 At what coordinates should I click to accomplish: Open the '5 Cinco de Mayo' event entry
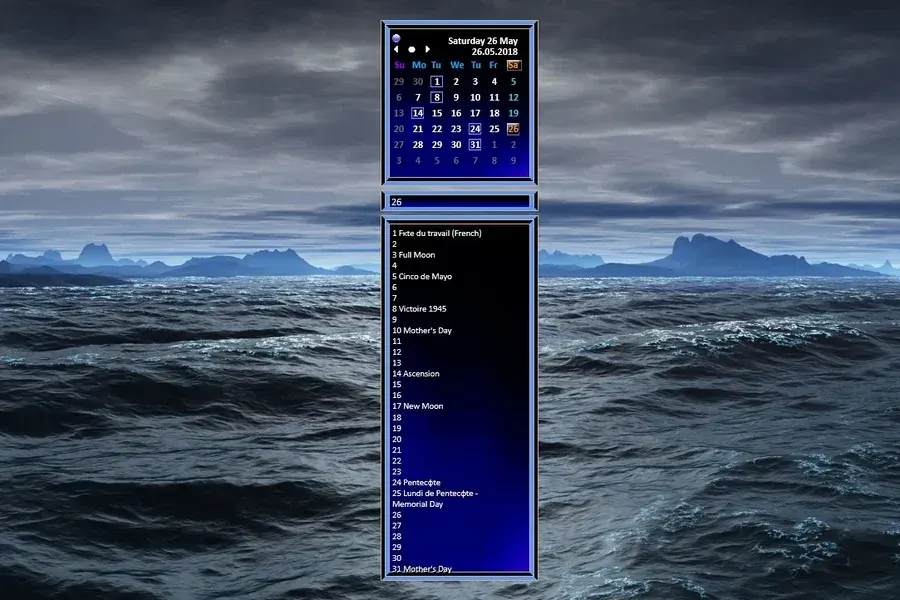pos(422,276)
